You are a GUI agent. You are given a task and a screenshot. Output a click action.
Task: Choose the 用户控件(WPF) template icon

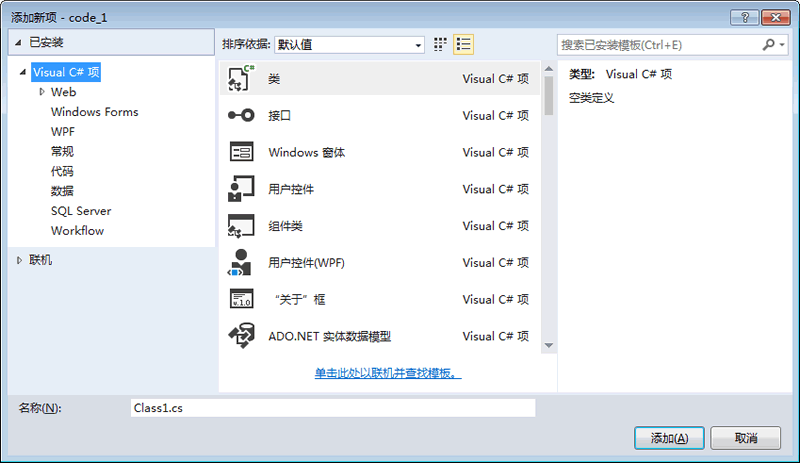pos(242,263)
